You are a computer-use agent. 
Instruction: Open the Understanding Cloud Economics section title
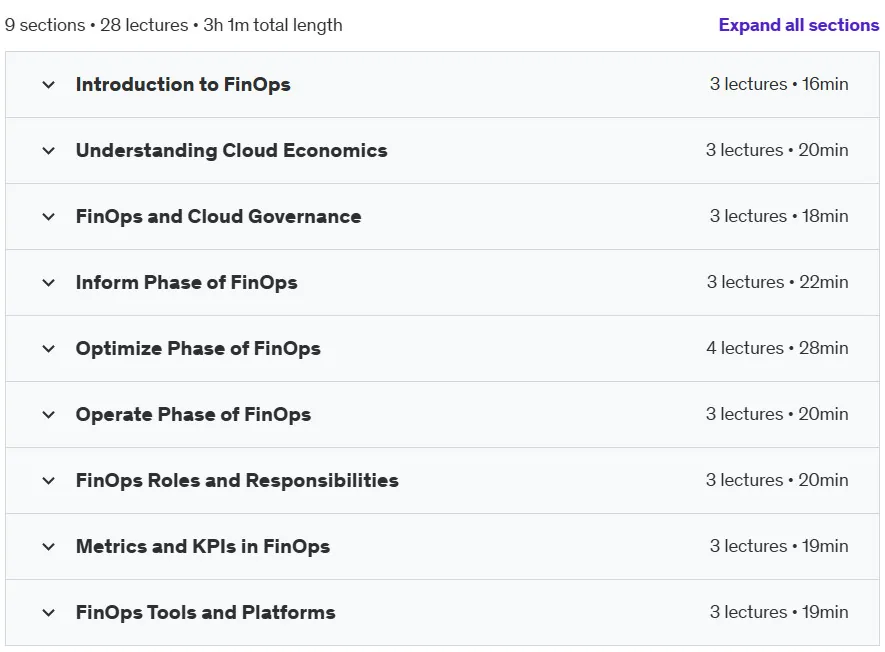pyautogui.click(x=231, y=151)
